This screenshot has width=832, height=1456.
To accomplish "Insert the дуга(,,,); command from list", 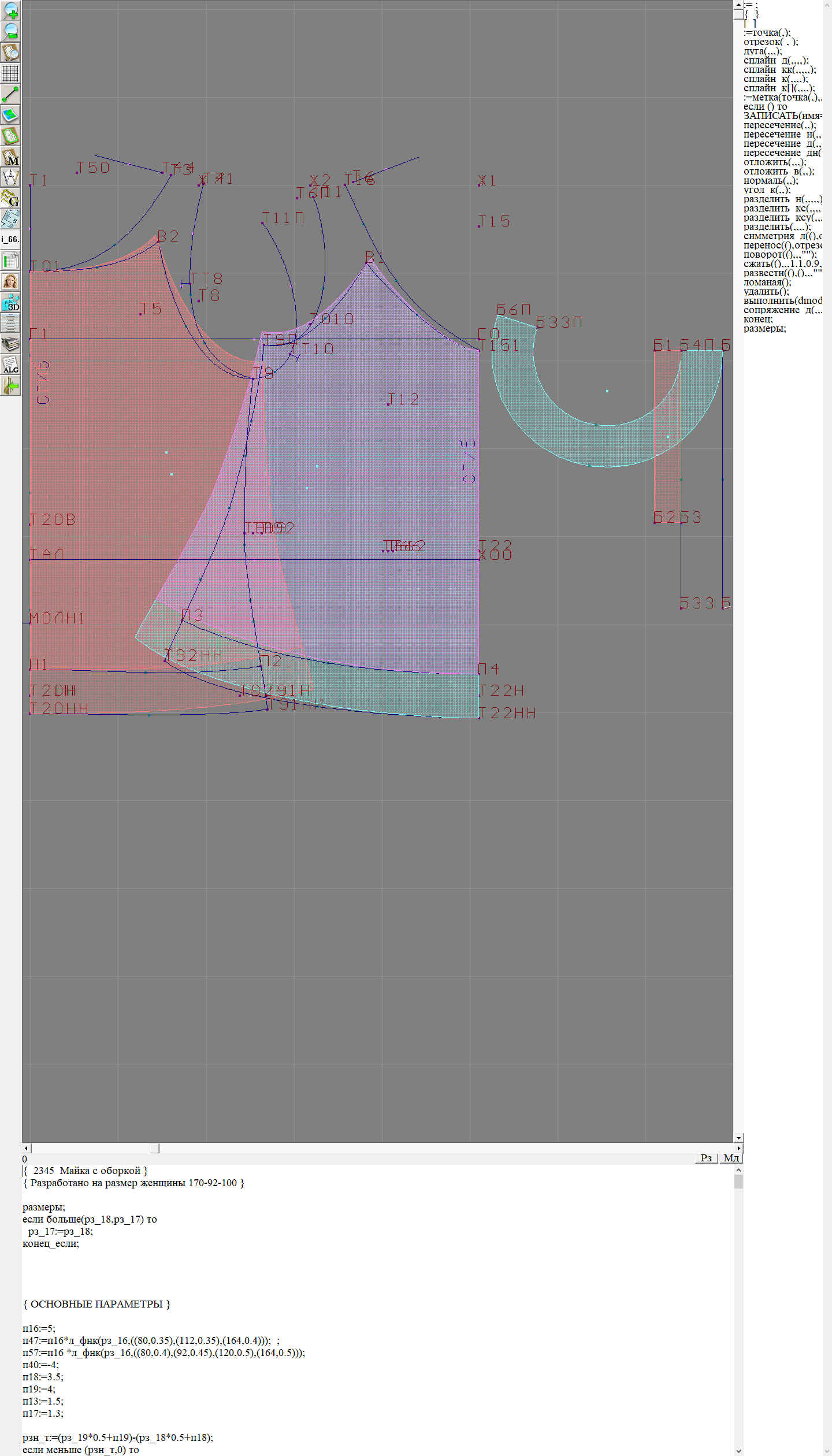I will [763, 51].
